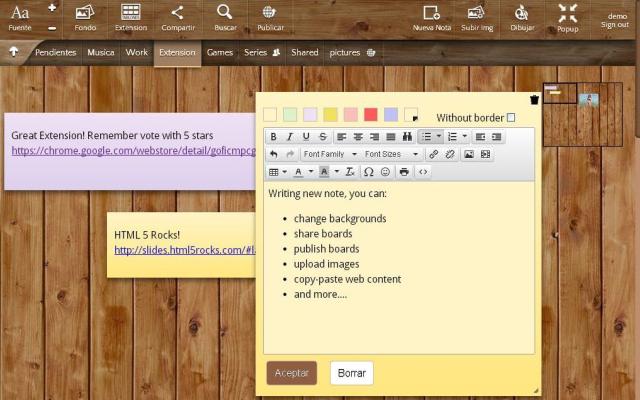Open the chrome.google.com webstore link
This screenshot has height=400, width=640.
coord(133,151)
